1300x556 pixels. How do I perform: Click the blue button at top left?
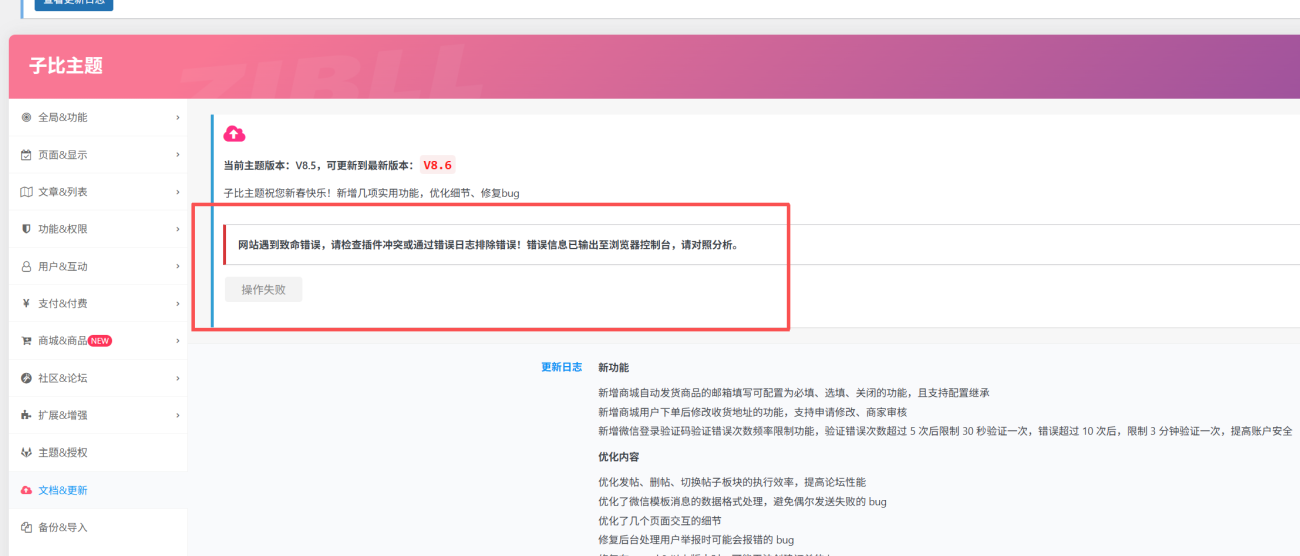tap(74, 3)
